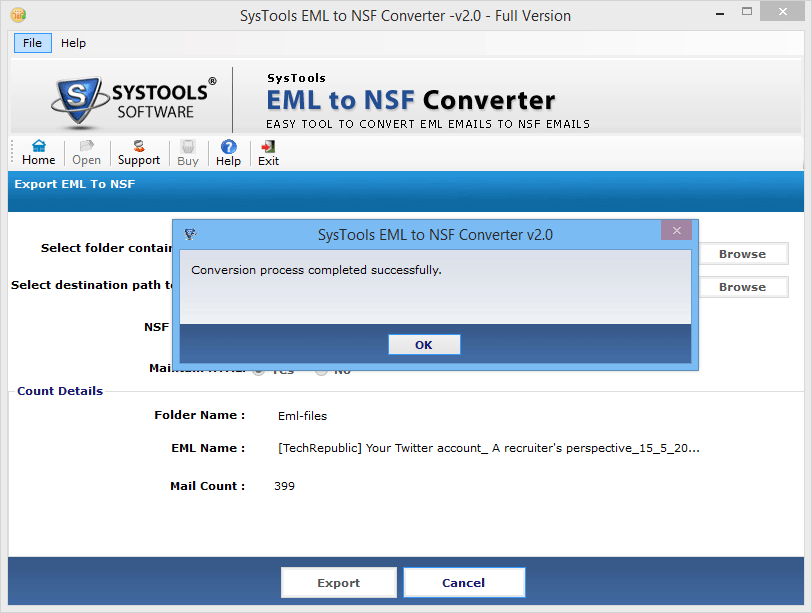Screen dimensions: 812x613
Task: Click the Cancel button
Action: 464,583
